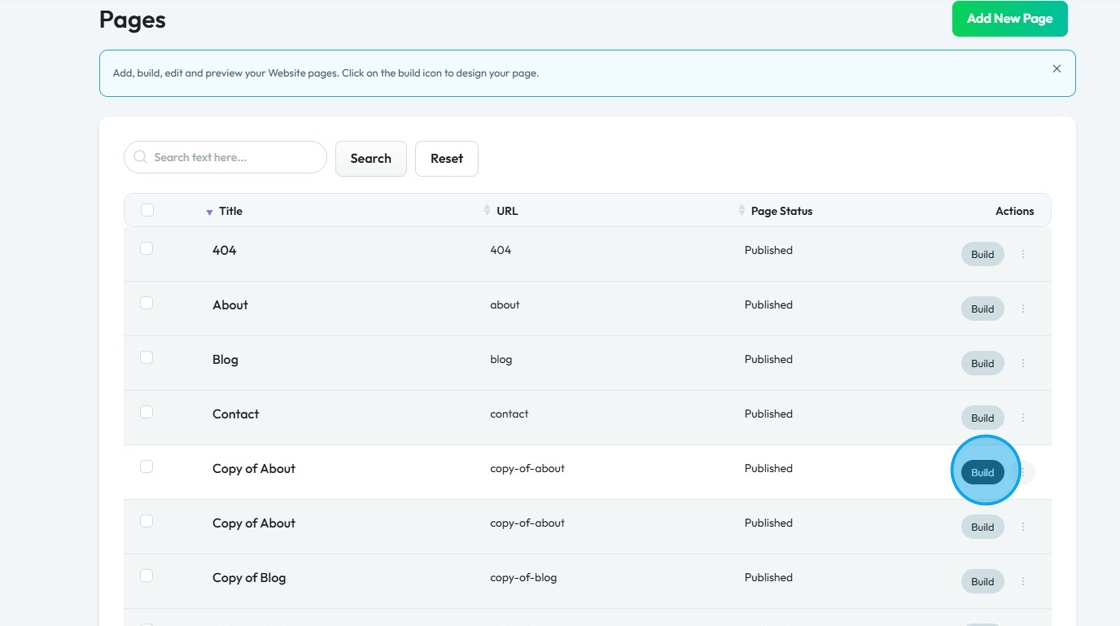
Task: Click the Pages heading
Action: 132,19
